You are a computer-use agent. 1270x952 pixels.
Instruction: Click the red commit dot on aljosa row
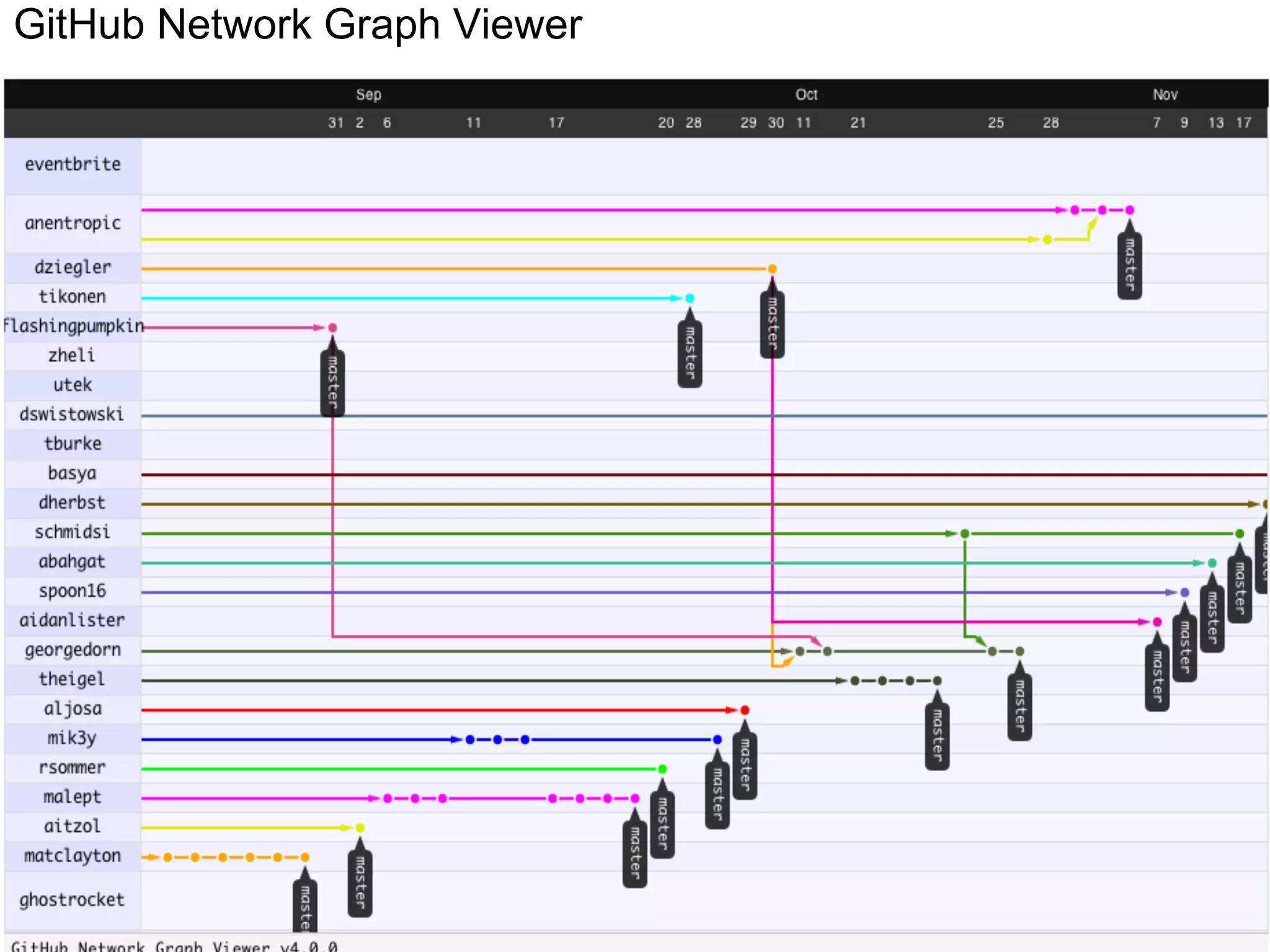pos(745,710)
